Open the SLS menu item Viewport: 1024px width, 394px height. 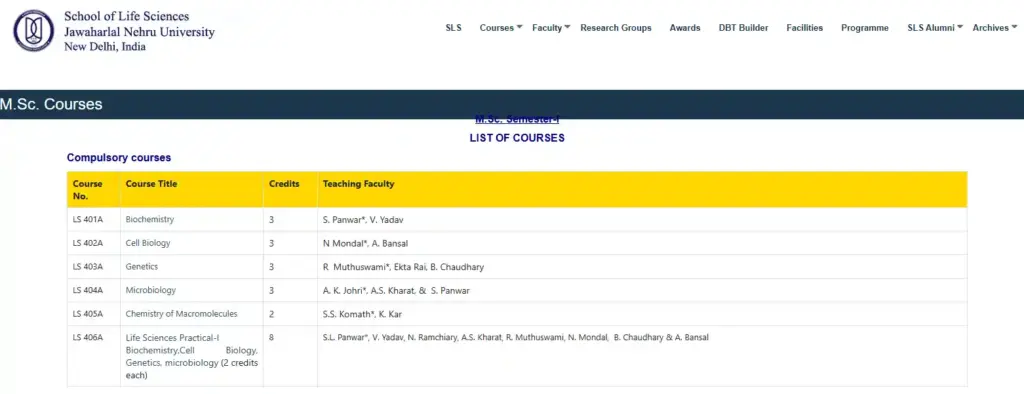coord(453,28)
